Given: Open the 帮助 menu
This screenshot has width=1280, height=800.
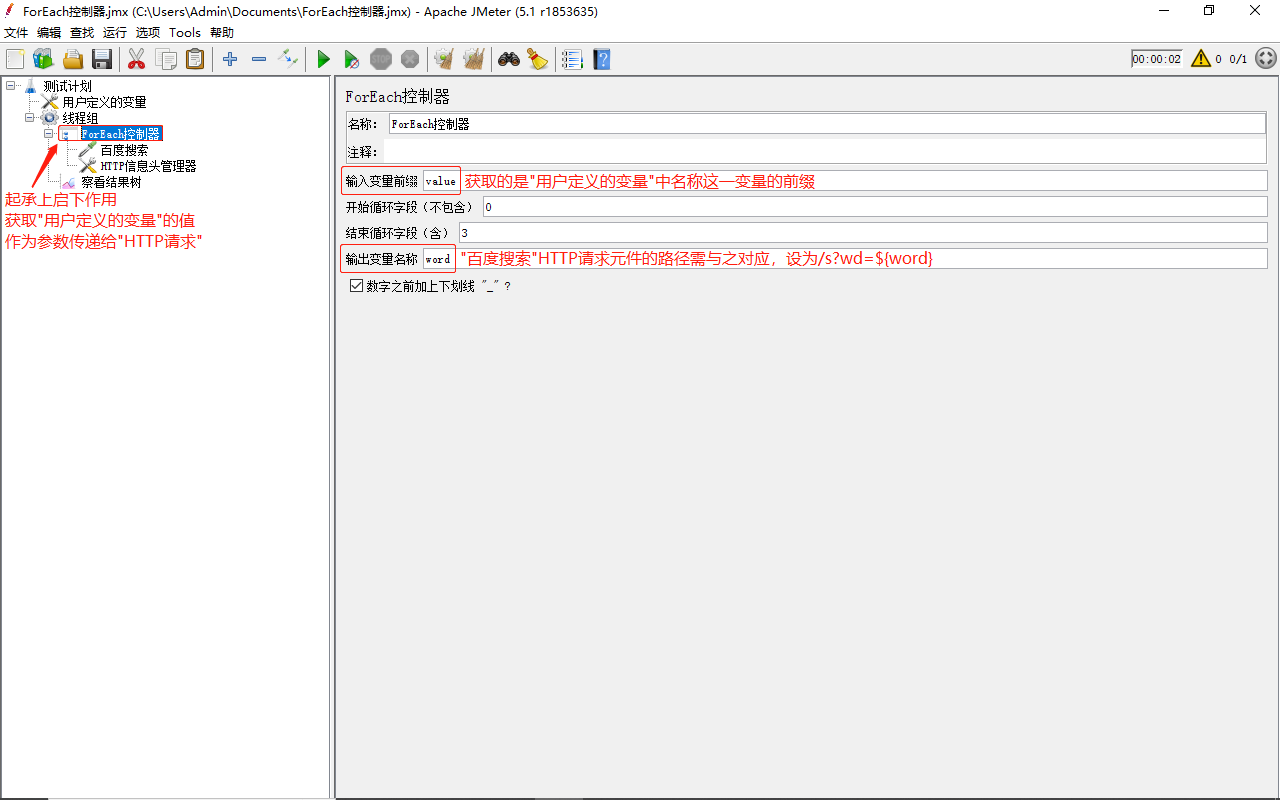Looking at the screenshot, I should [x=222, y=33].
